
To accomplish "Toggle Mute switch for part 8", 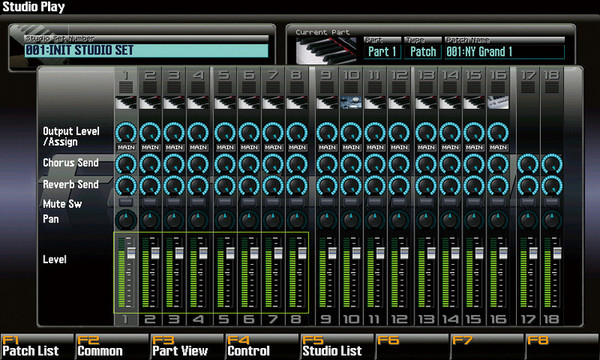I will [x=297, y=202].
